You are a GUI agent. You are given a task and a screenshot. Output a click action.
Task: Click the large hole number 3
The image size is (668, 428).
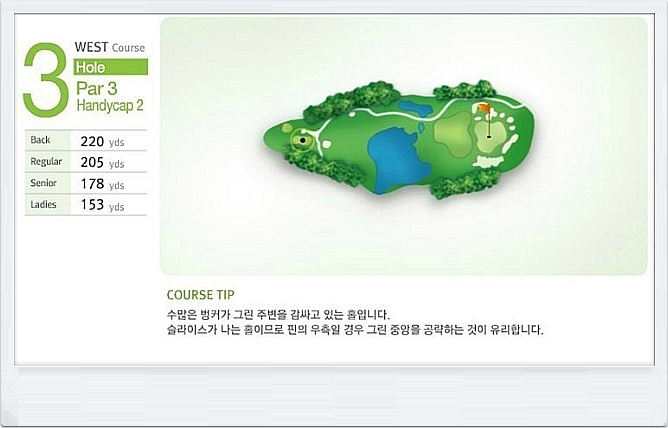(x=46, y=80)
